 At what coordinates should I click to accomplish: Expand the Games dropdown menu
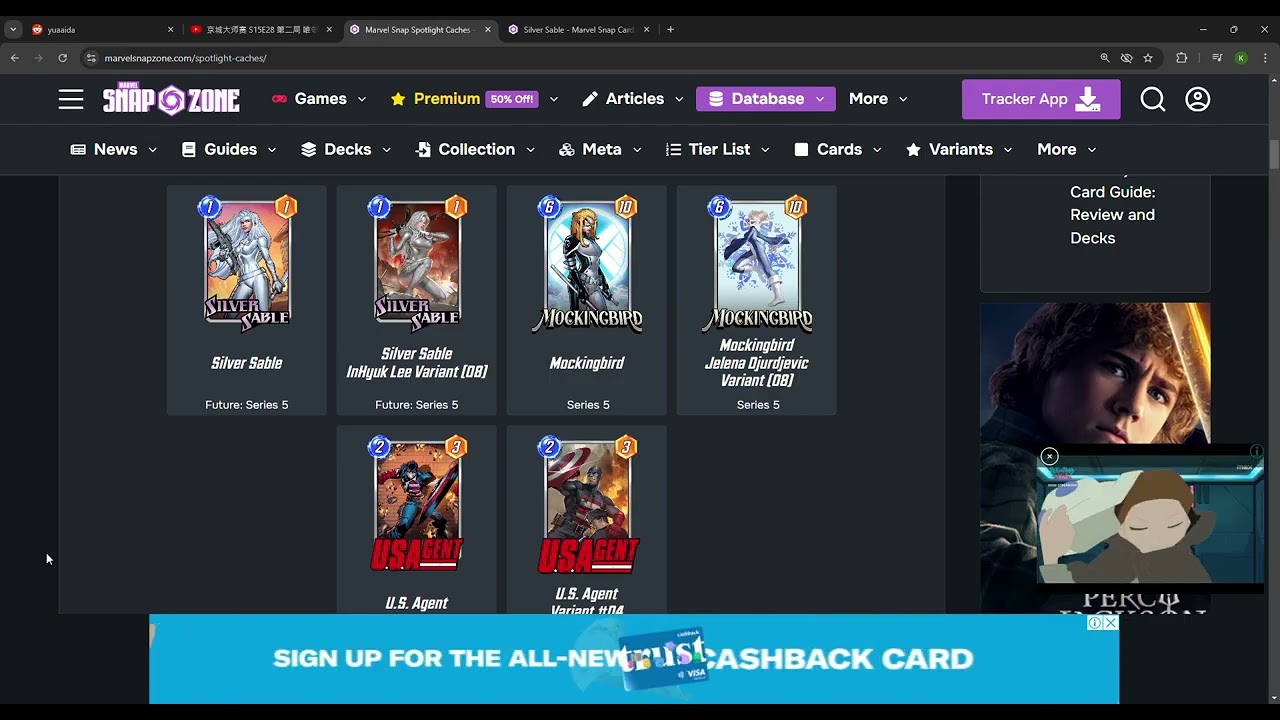pos(319,99)
